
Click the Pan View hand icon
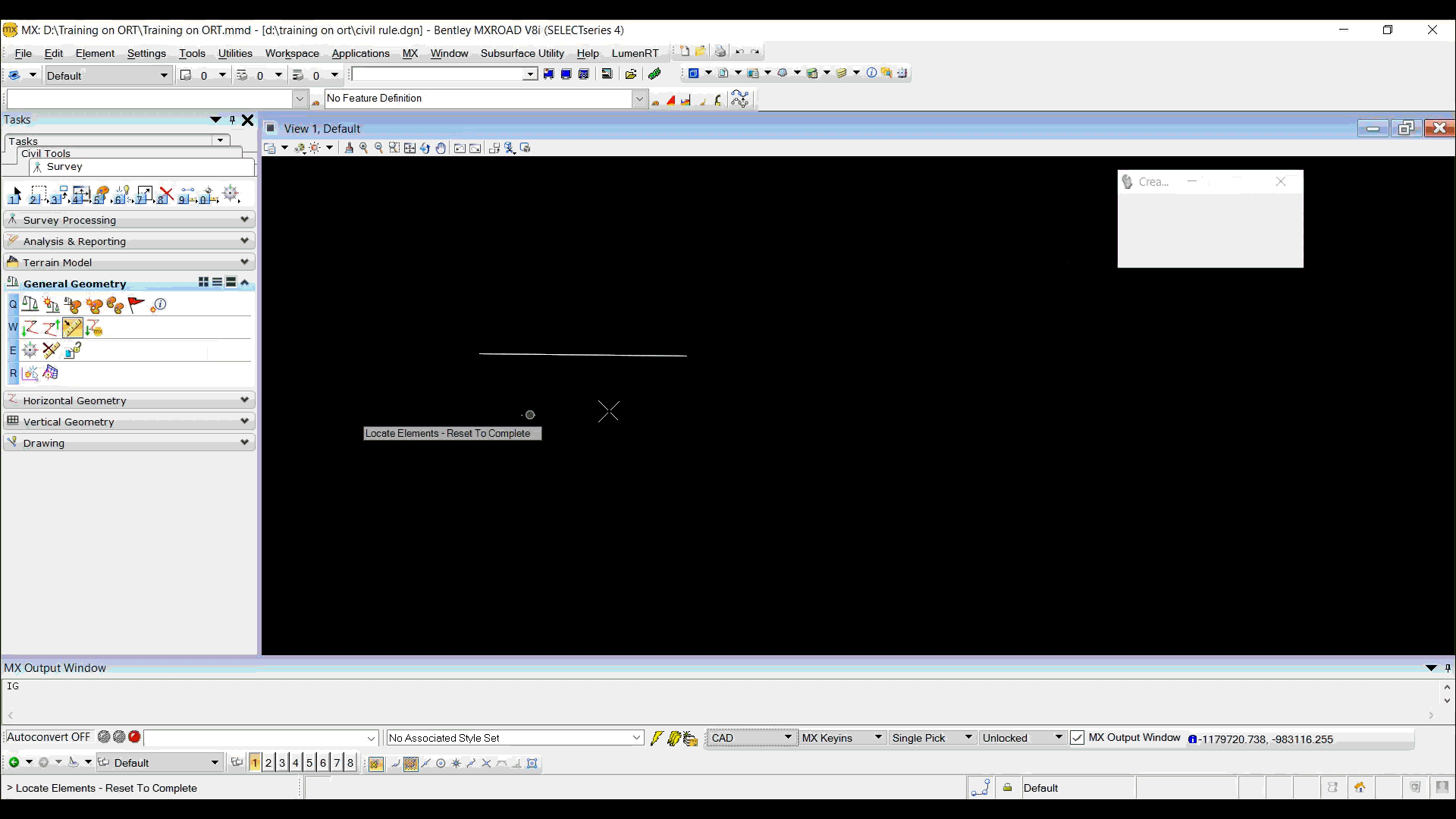(x=441, y=148)
